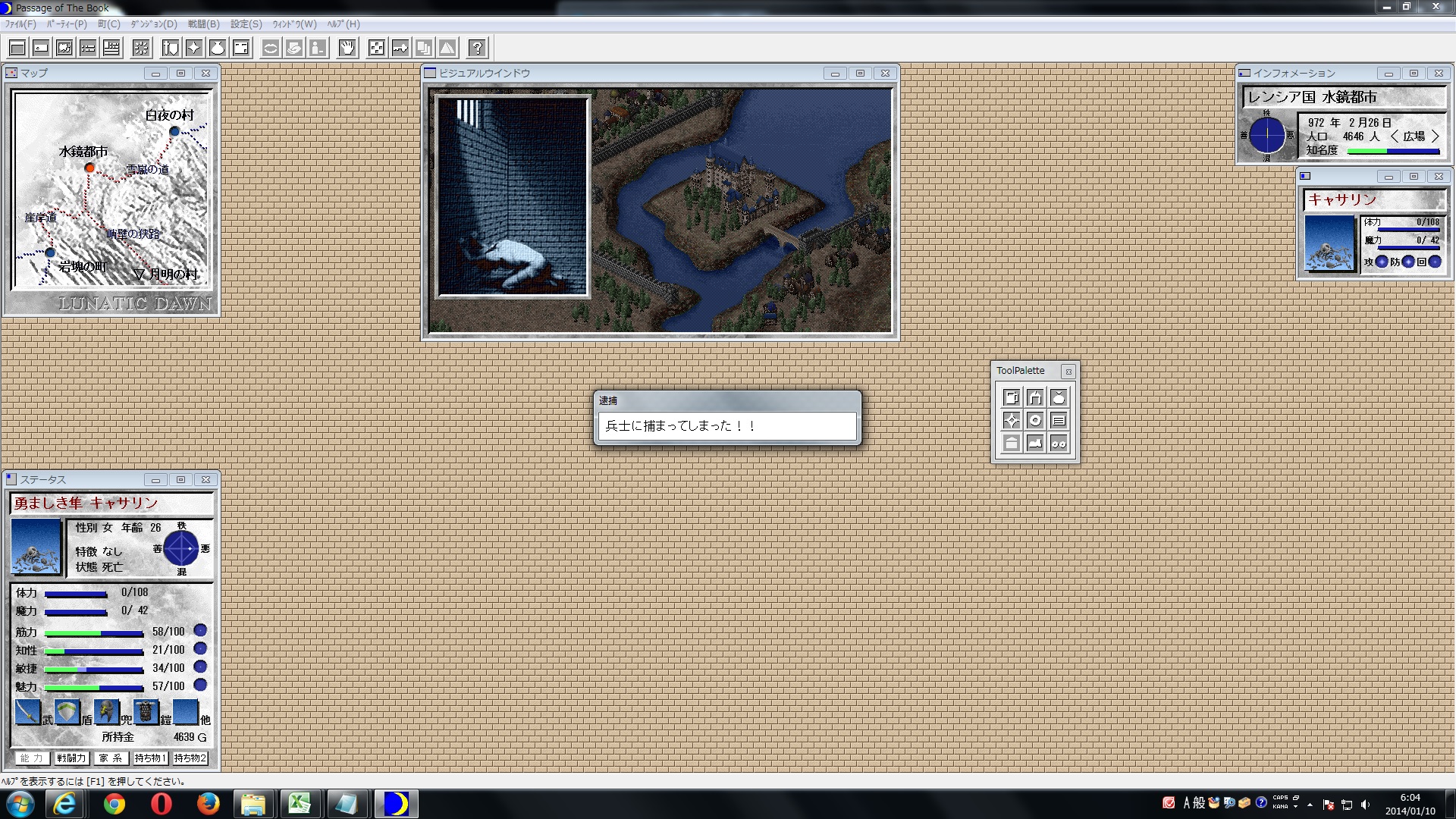Click the left arrow next to 広場

(x=1395, y=136)
